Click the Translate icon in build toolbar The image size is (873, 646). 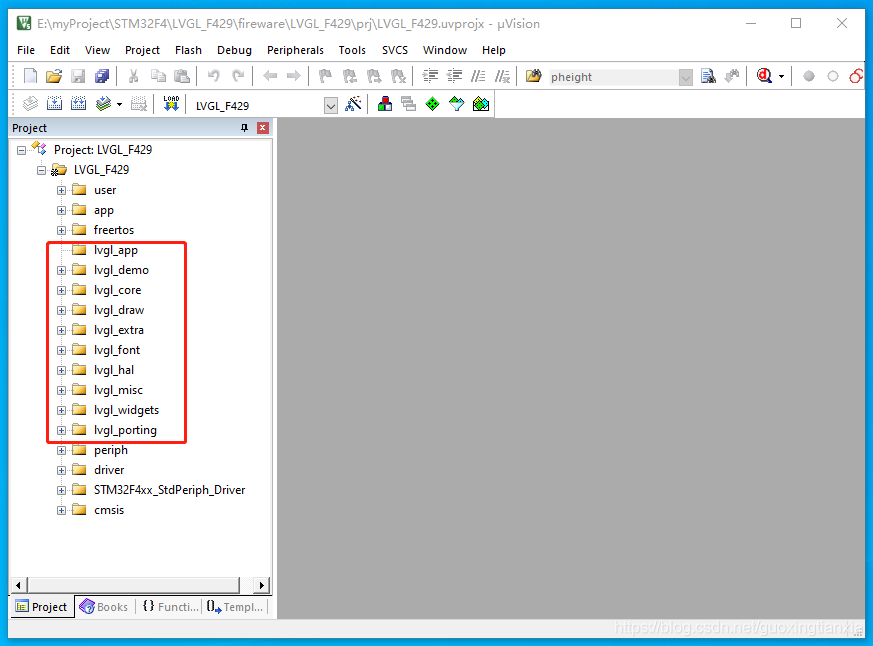(31, 104)
